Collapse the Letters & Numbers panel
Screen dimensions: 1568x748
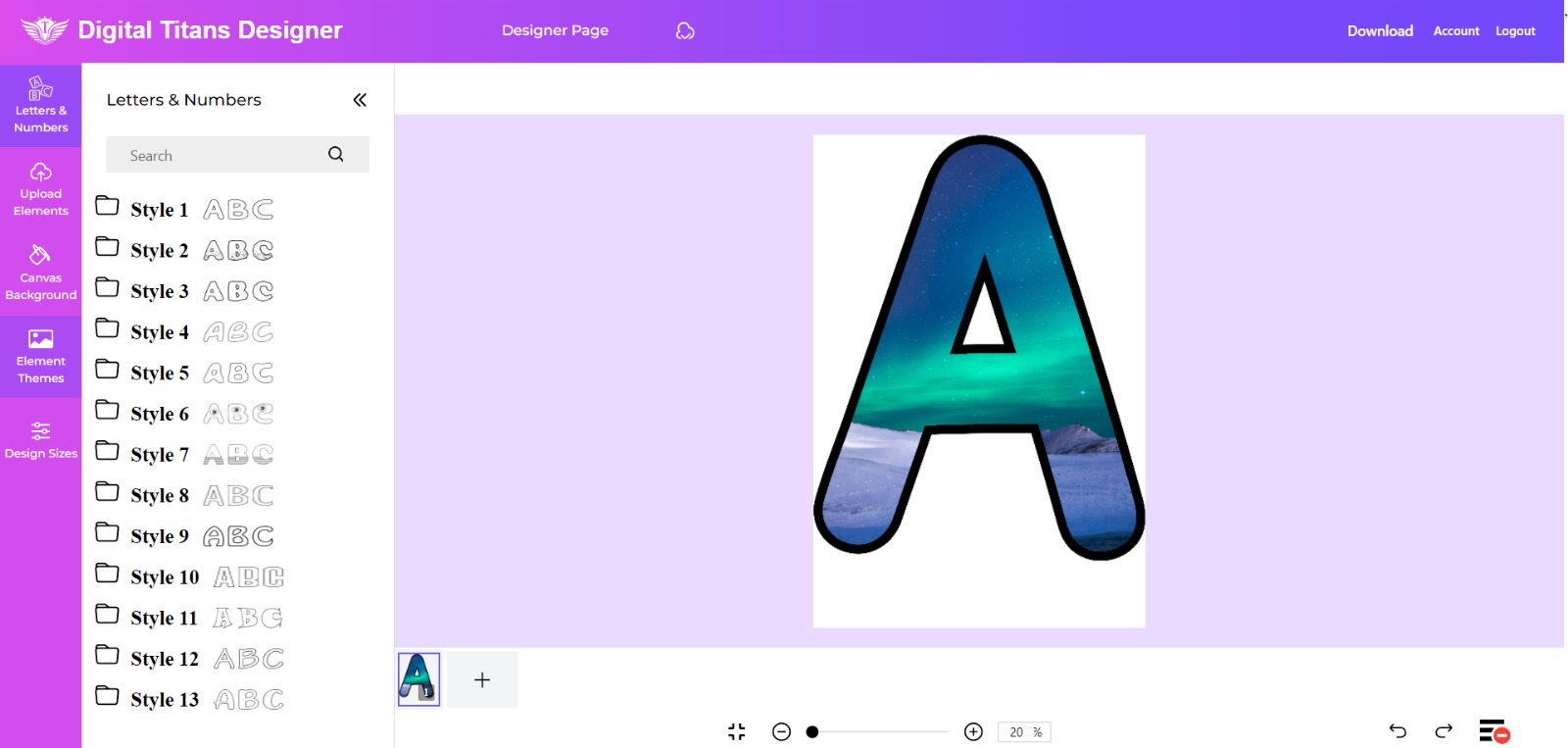coord(360,100)
